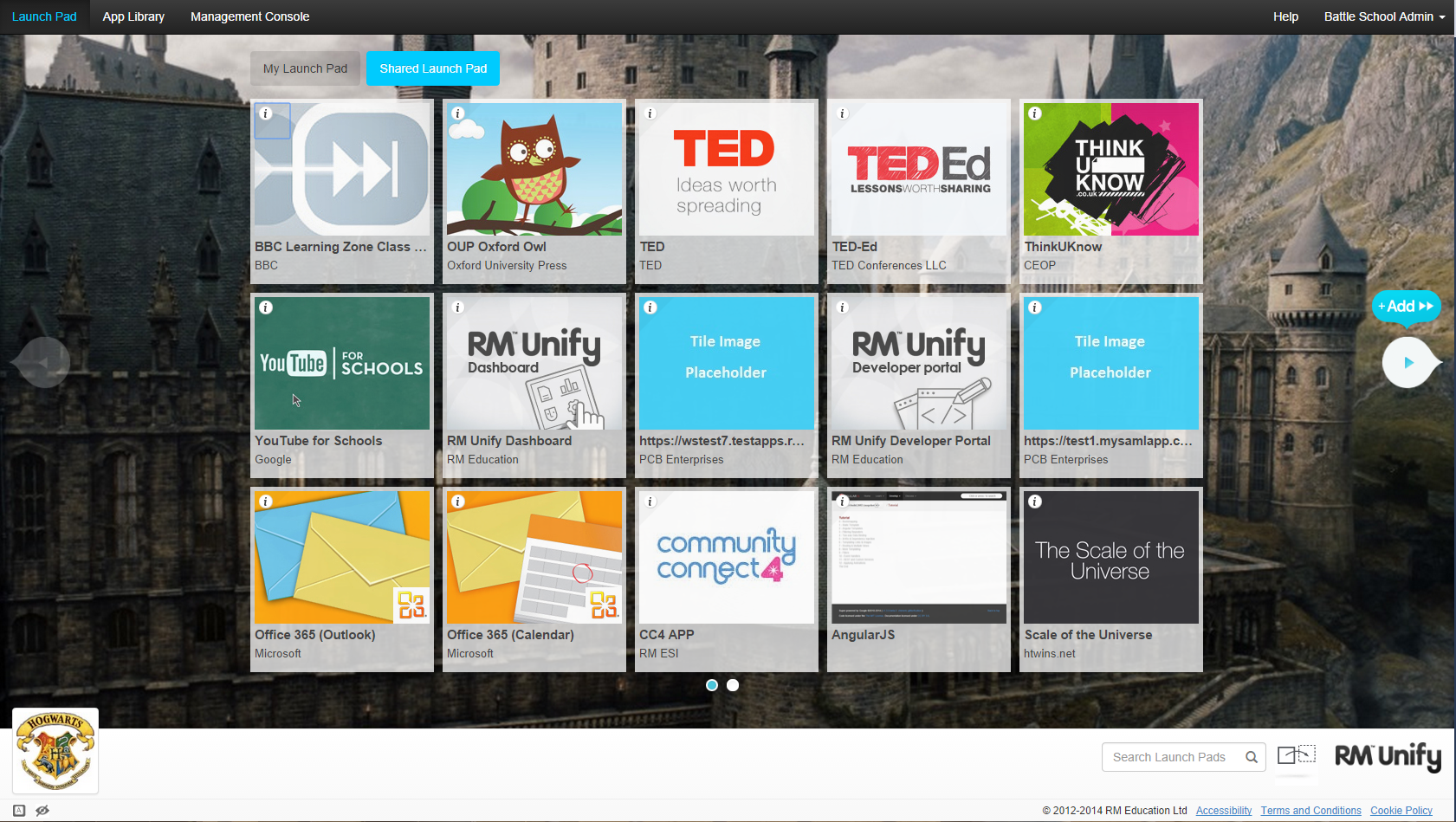Click info icon on test1.mysamlapp tile
Viewport: 1456px width, 822px height.
[x=1035, y=307]
